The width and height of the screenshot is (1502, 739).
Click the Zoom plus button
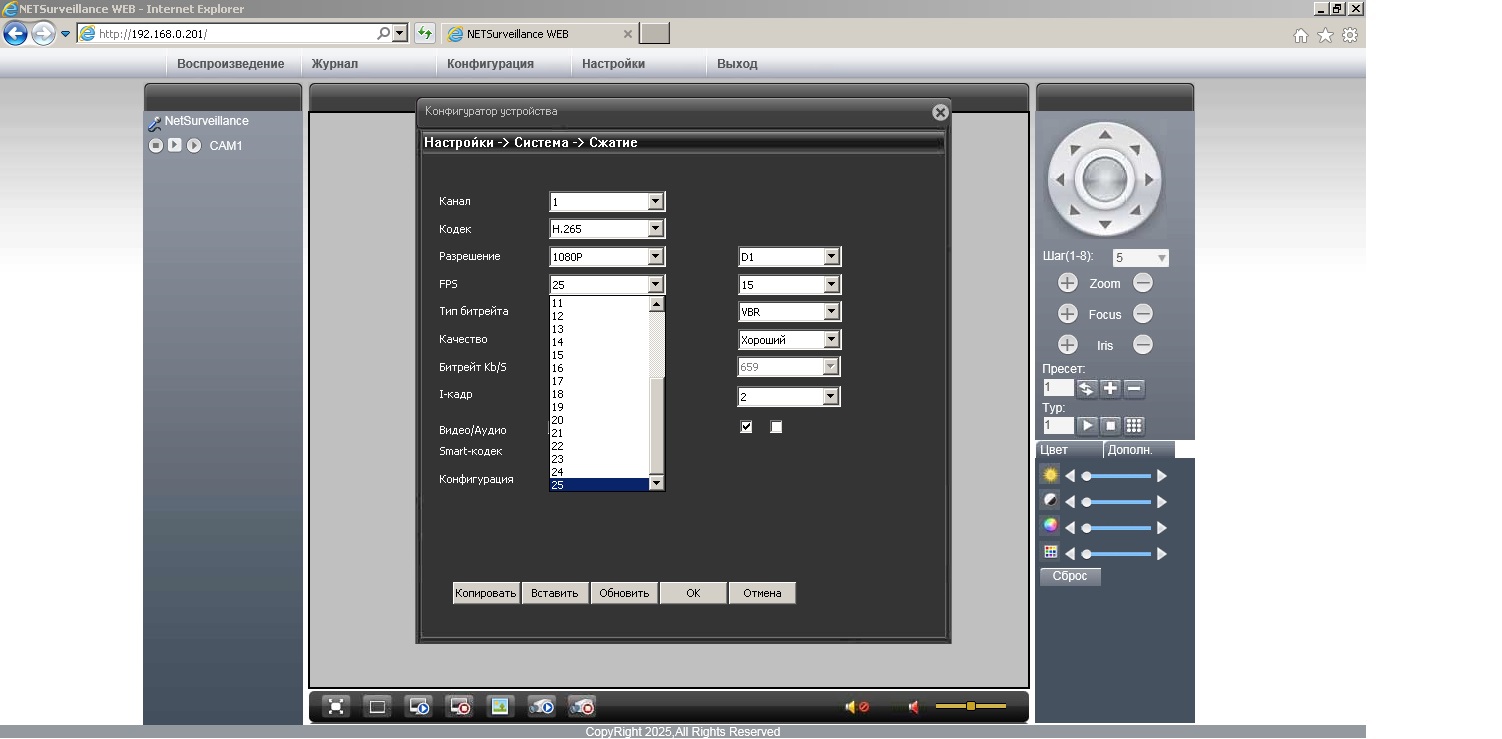(1067, 284)
